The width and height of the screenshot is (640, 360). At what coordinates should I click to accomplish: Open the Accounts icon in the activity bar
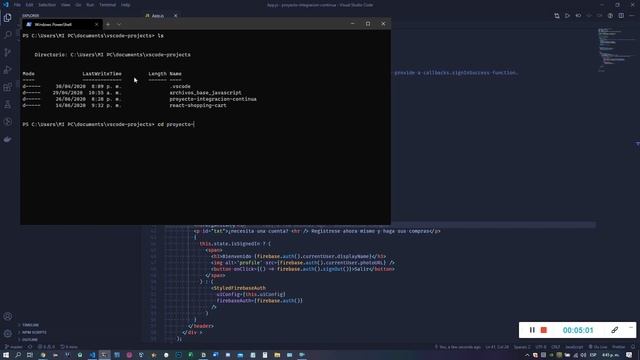[x=7, y=316]
